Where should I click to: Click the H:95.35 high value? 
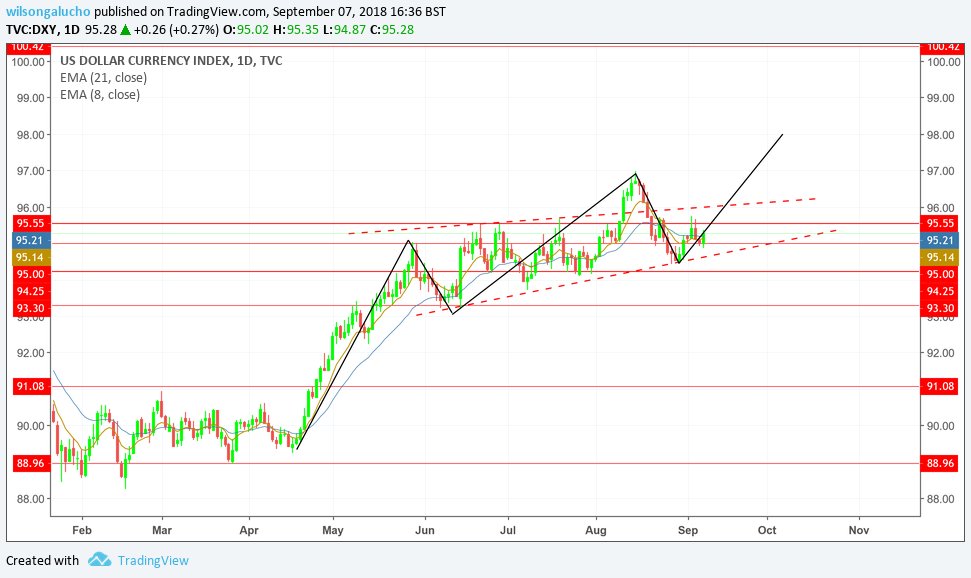coord(295,30)
